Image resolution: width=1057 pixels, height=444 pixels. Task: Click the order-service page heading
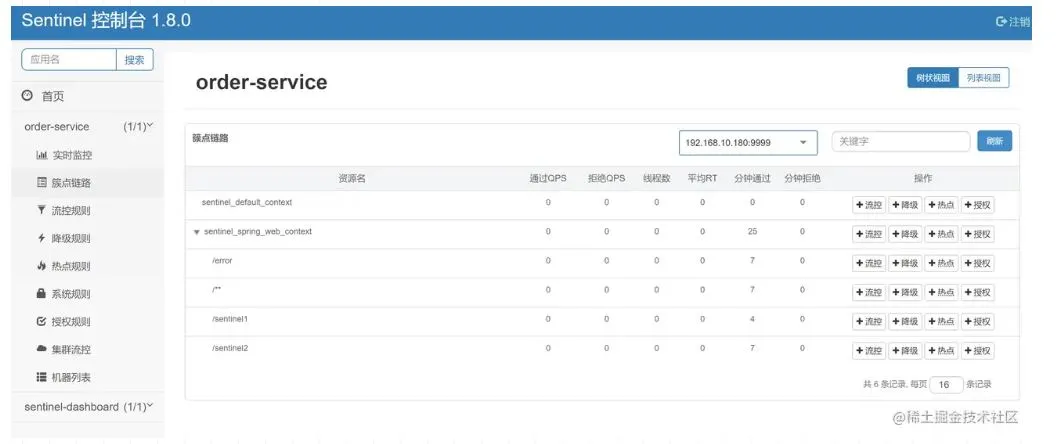262,82
